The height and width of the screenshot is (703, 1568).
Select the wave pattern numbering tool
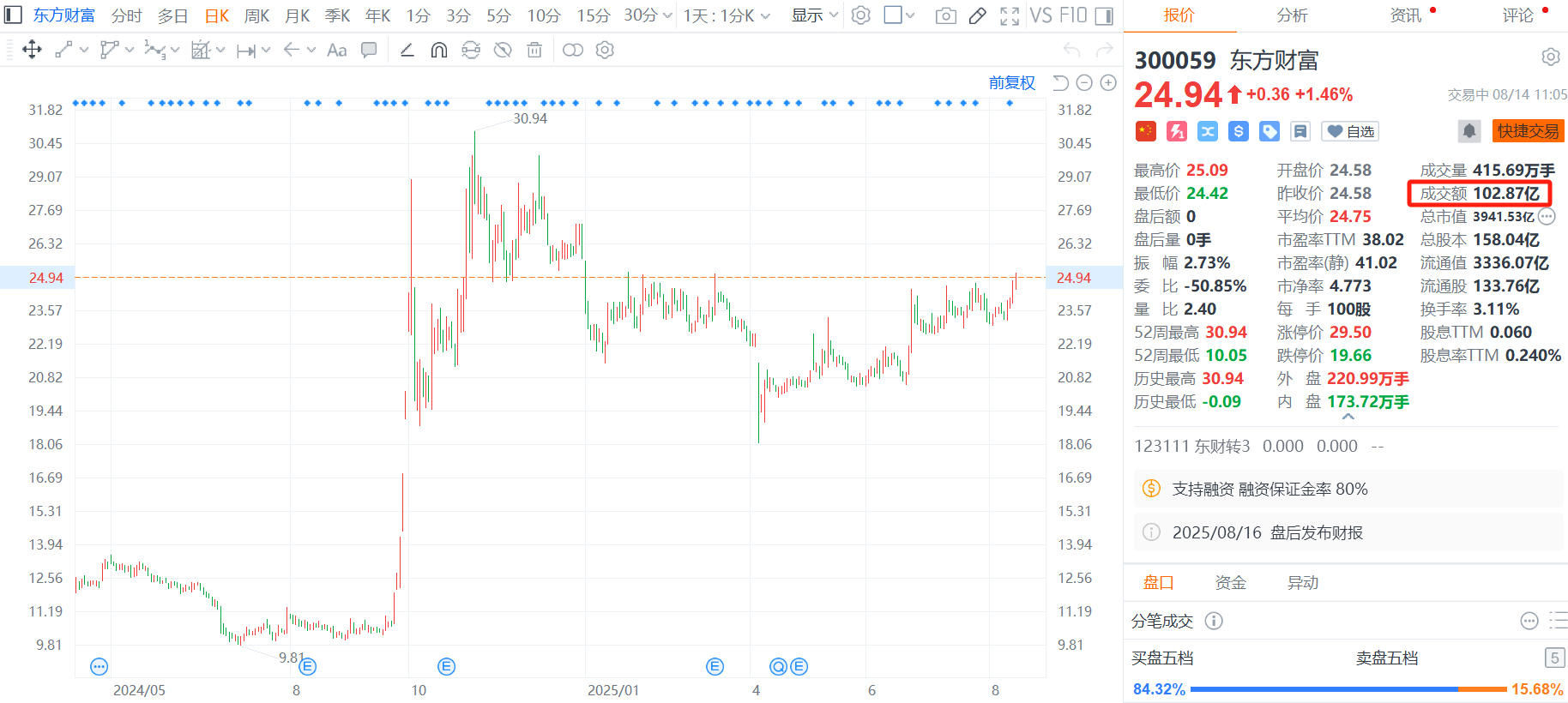154,50
